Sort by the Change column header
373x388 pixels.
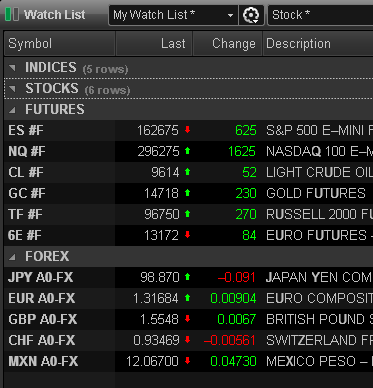228,44
